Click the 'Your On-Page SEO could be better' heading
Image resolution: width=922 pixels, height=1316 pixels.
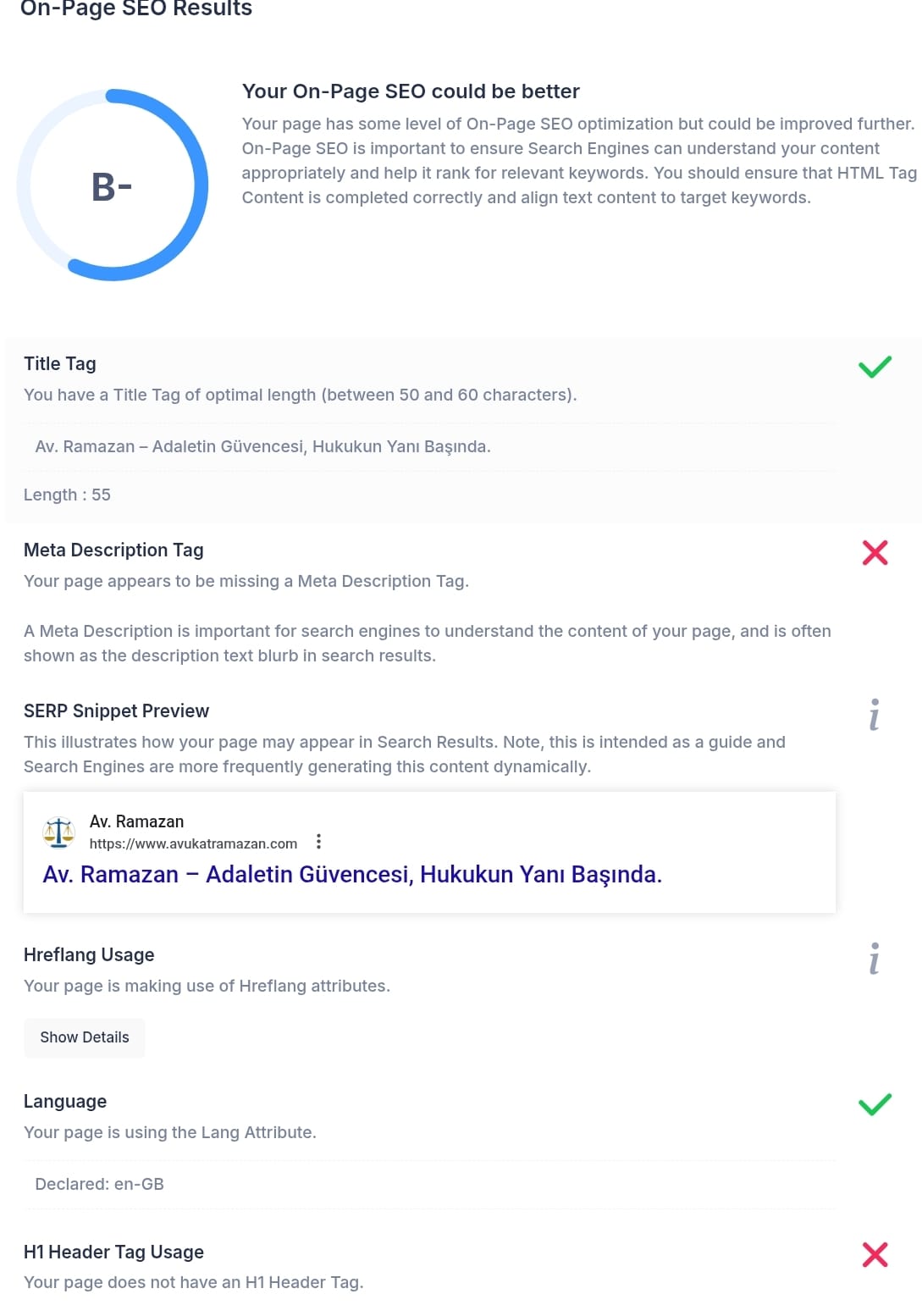coord(411,91)
